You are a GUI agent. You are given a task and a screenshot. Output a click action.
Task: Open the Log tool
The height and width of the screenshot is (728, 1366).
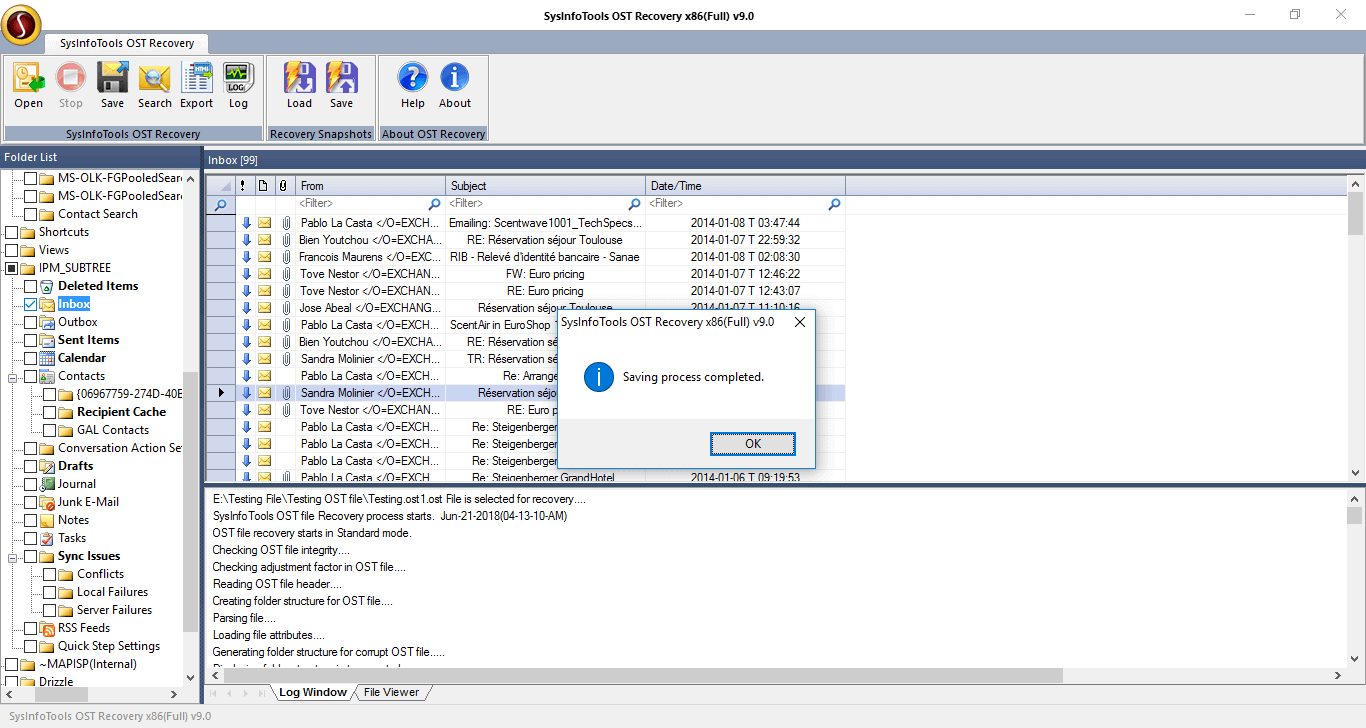click(x=238, y=85)
